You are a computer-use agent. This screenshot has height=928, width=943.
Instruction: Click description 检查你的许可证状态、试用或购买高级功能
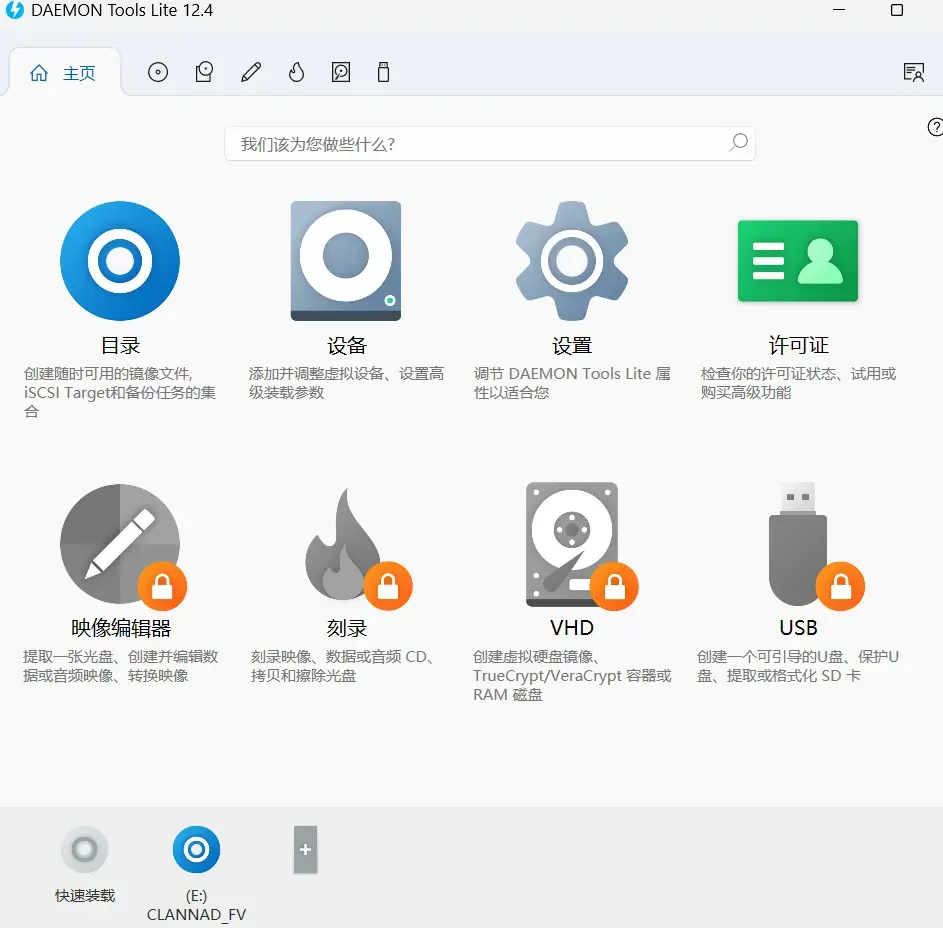(x=798, y=383)
